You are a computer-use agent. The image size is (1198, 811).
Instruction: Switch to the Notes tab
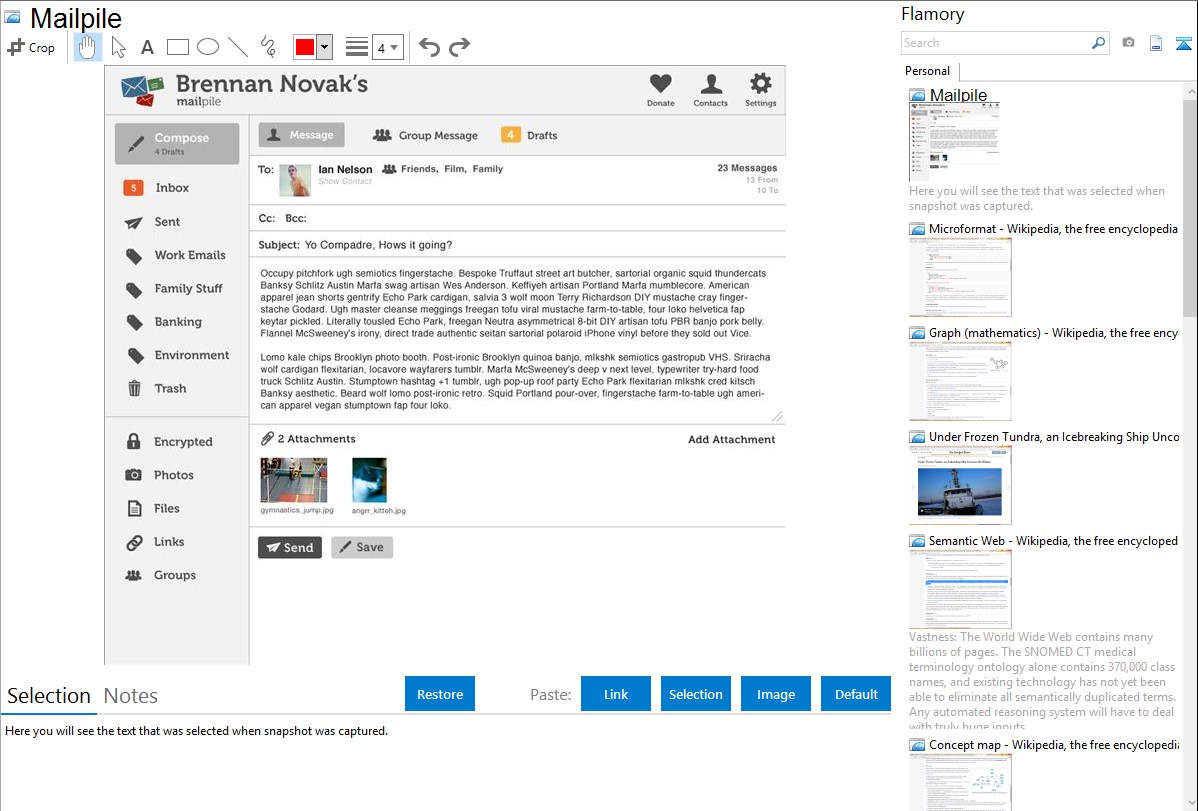(131, 696)
